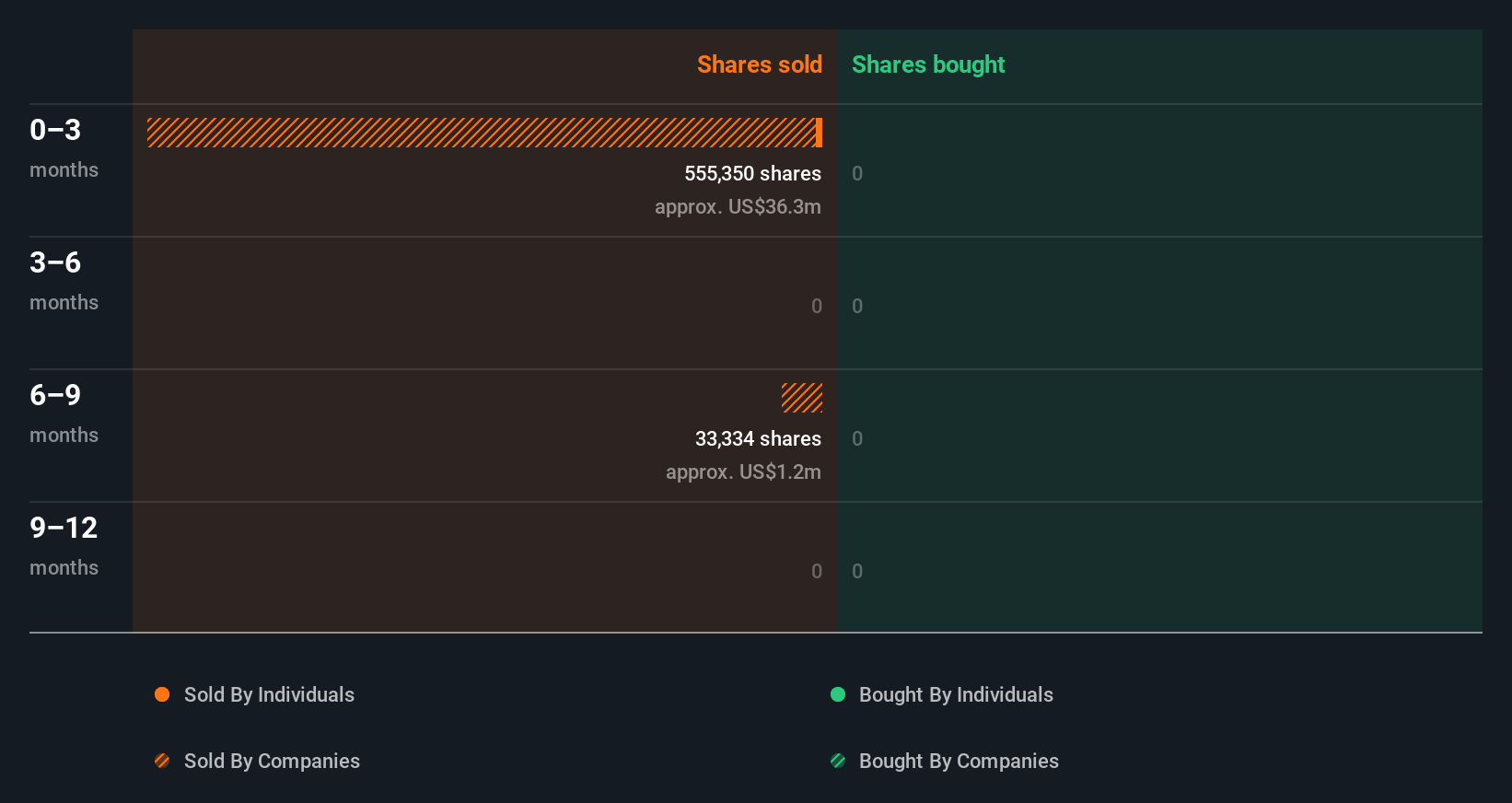Click the 6–9 months row label
This screenshot has width=1512, height=803.
pos(64,413)
